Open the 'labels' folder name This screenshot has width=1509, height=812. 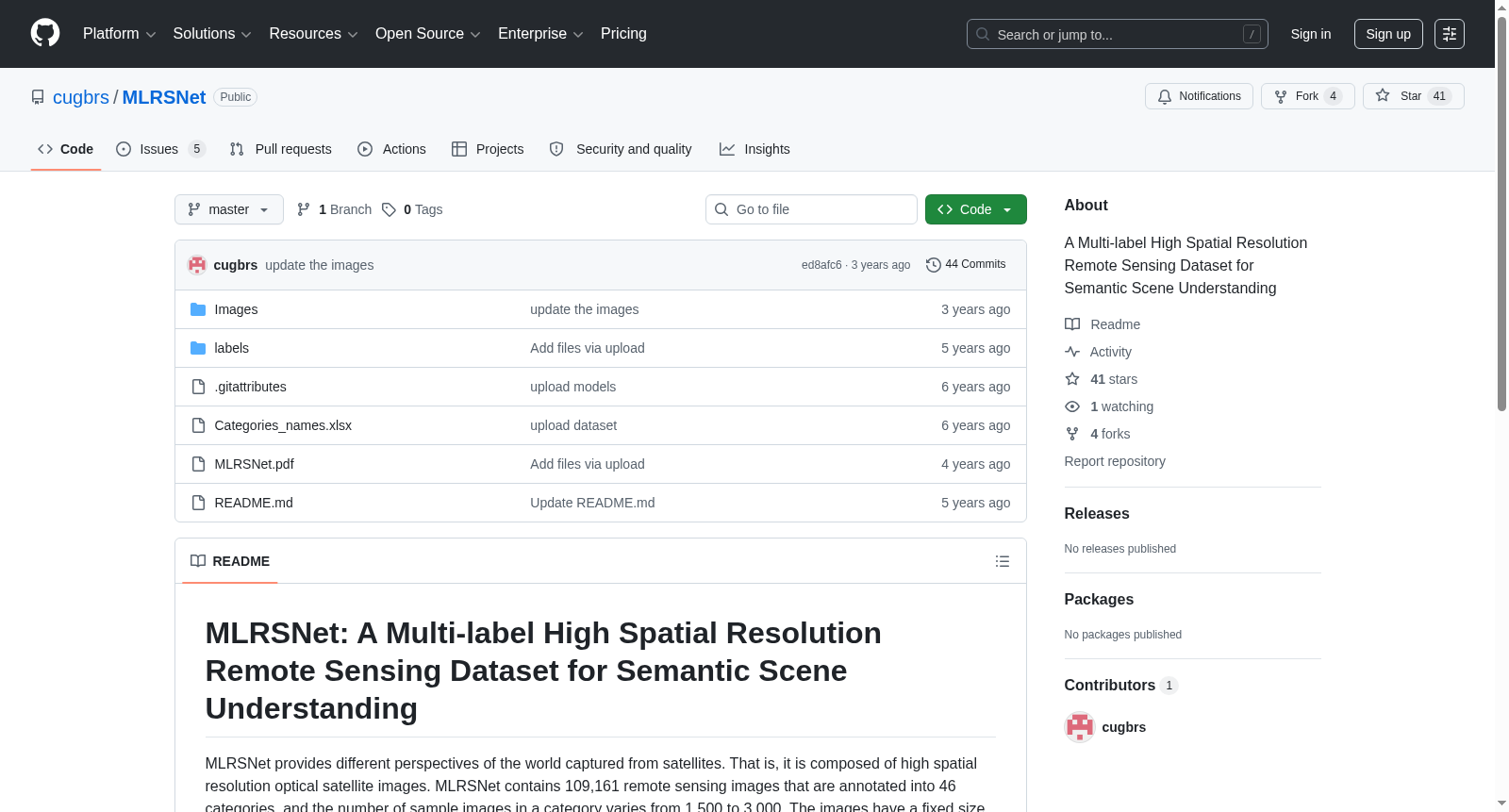[x=232, y=348]
